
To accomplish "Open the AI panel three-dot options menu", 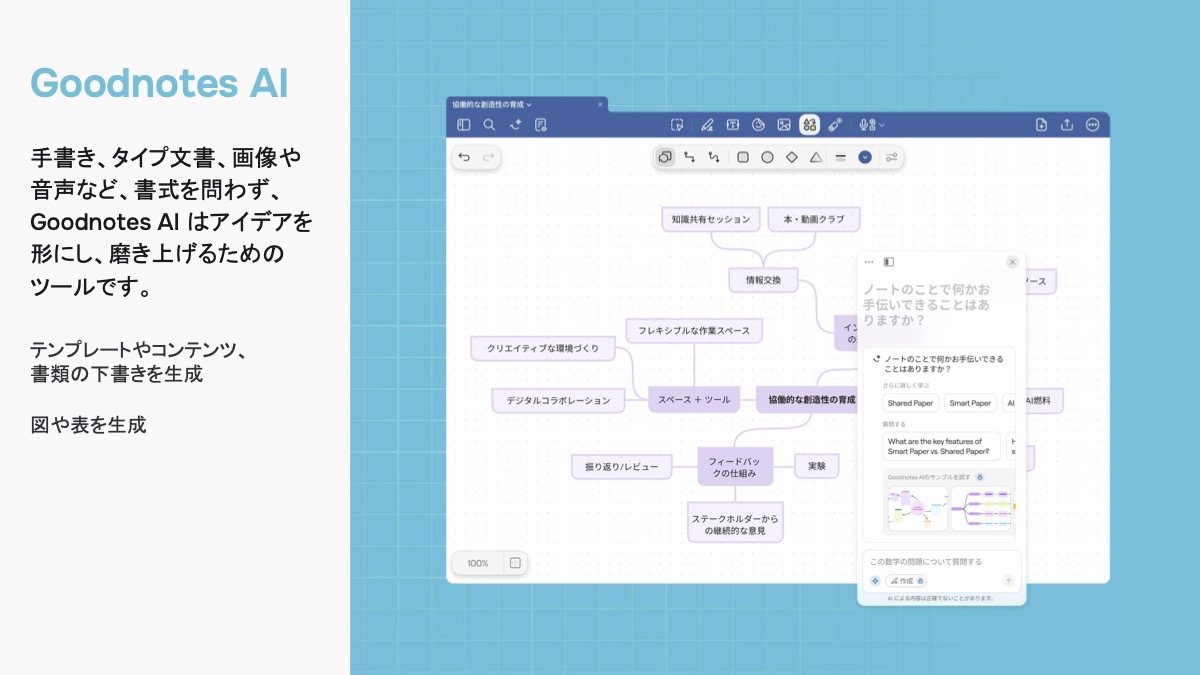I will click(869, 262).
